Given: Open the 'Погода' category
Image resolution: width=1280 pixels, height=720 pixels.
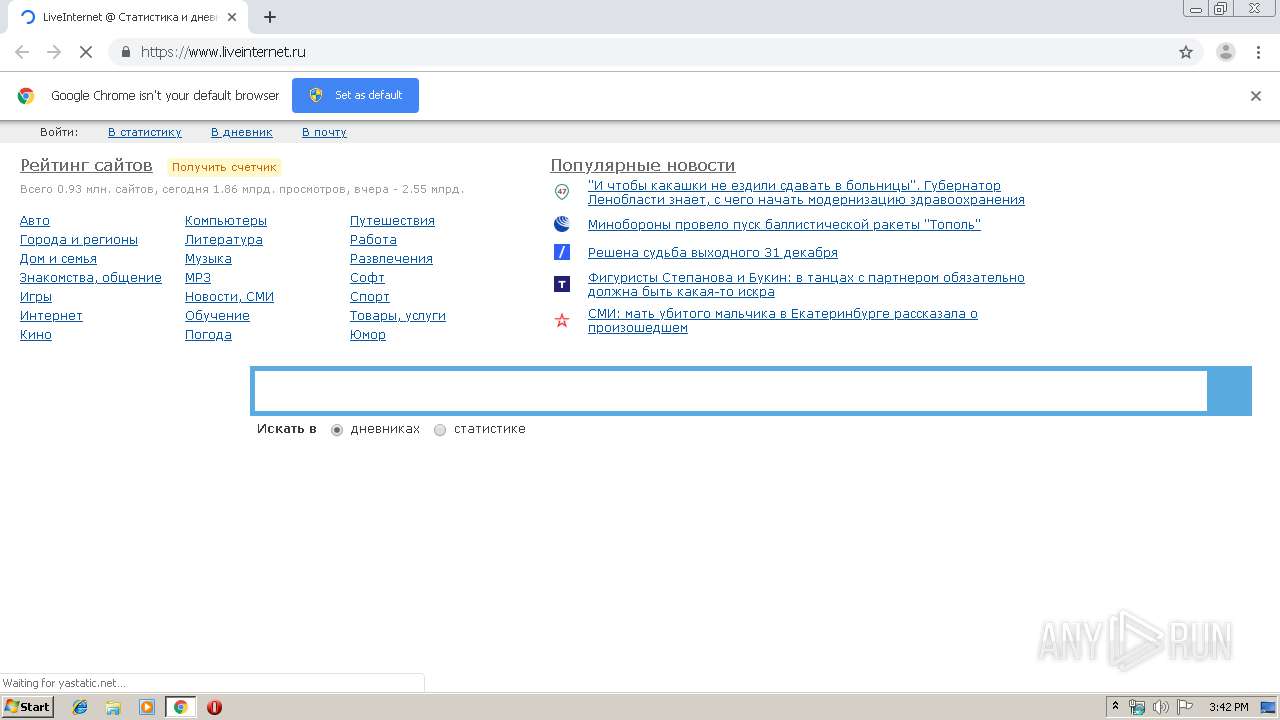Looking at the screenshot, I should click(x=208, y=335).
